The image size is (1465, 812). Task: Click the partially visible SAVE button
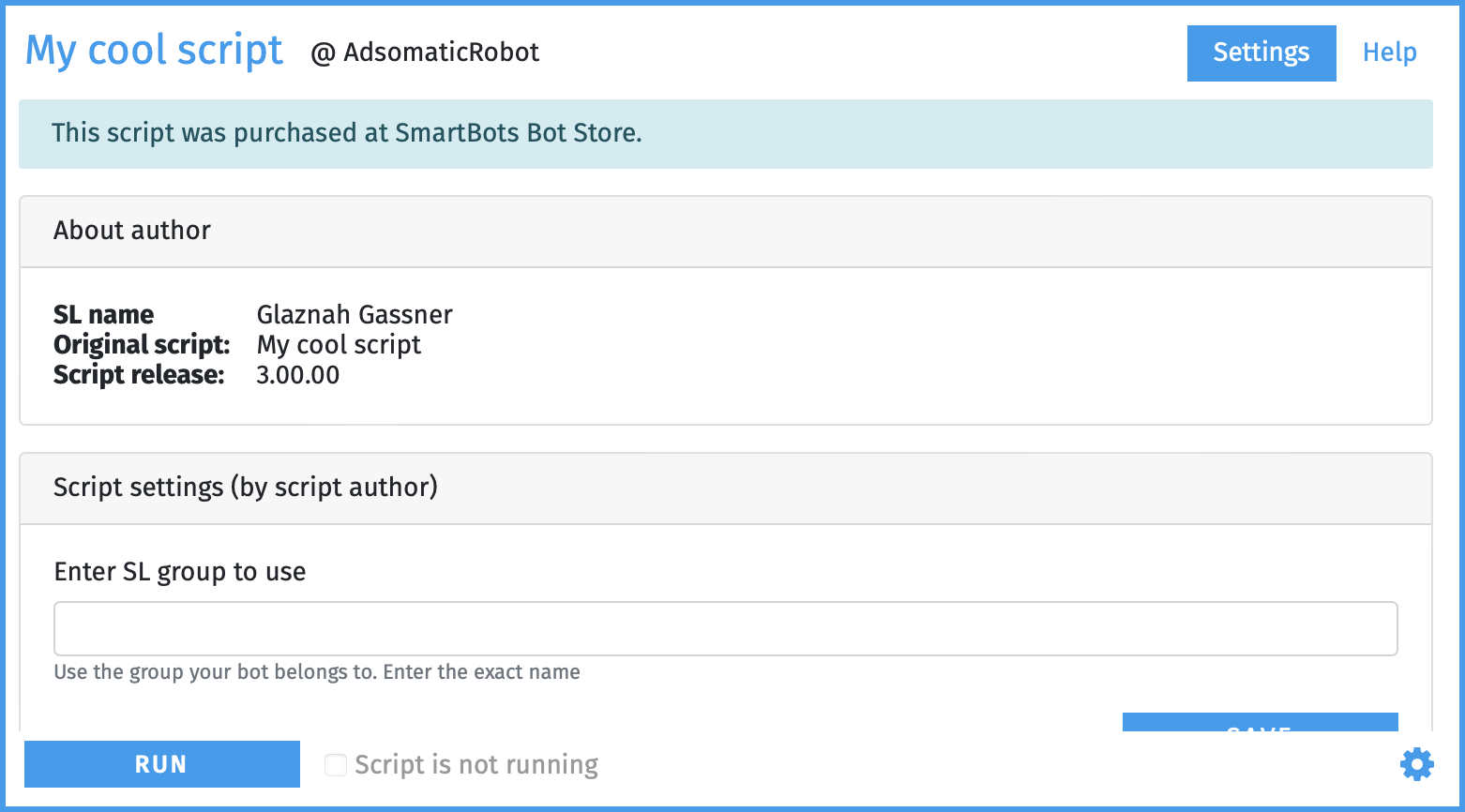tap(1260, 722)
